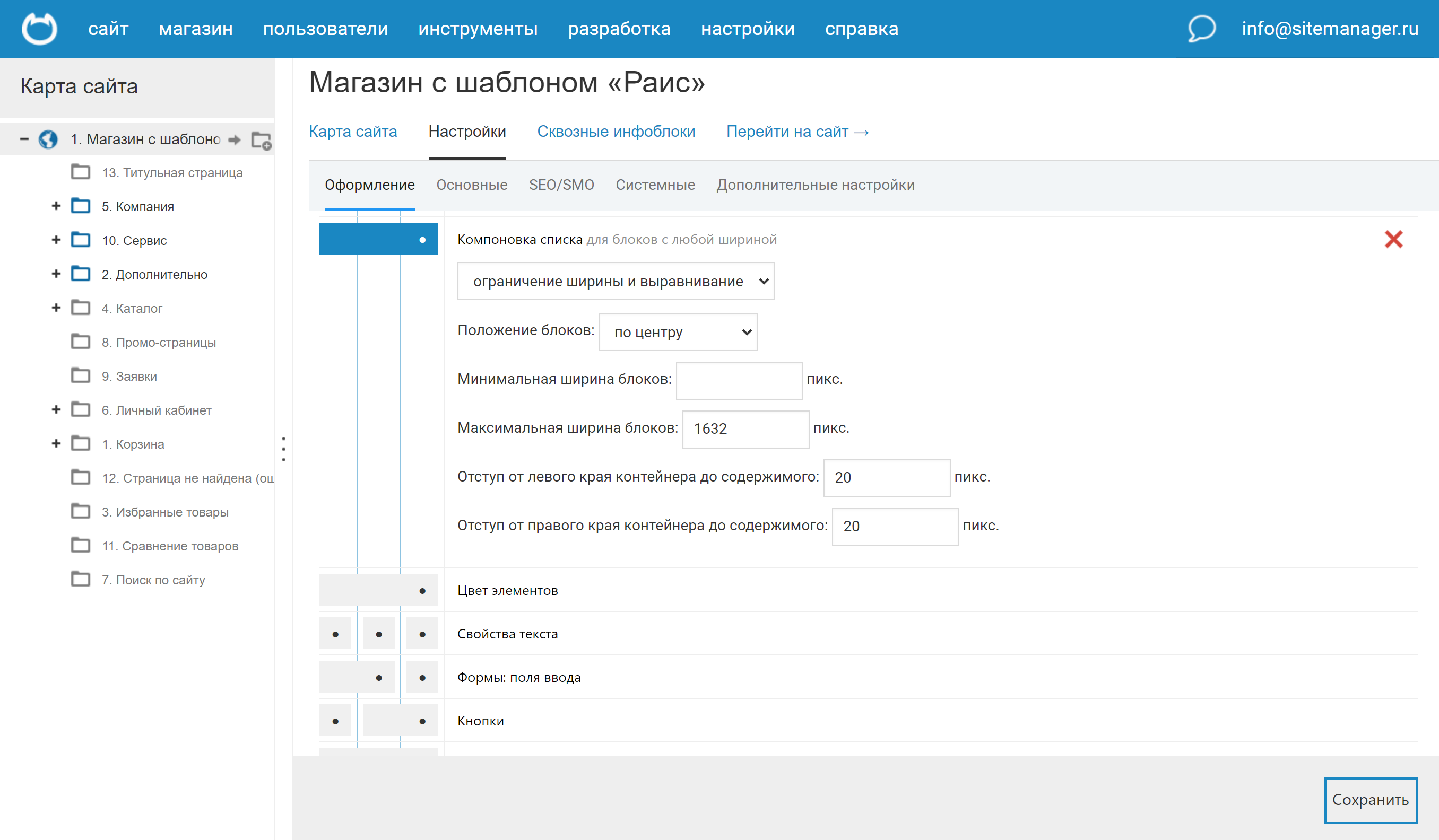Toggle the dot selector for Цвет элементов
Viewport: 1439px width, 840px height.
pos(422,591)
